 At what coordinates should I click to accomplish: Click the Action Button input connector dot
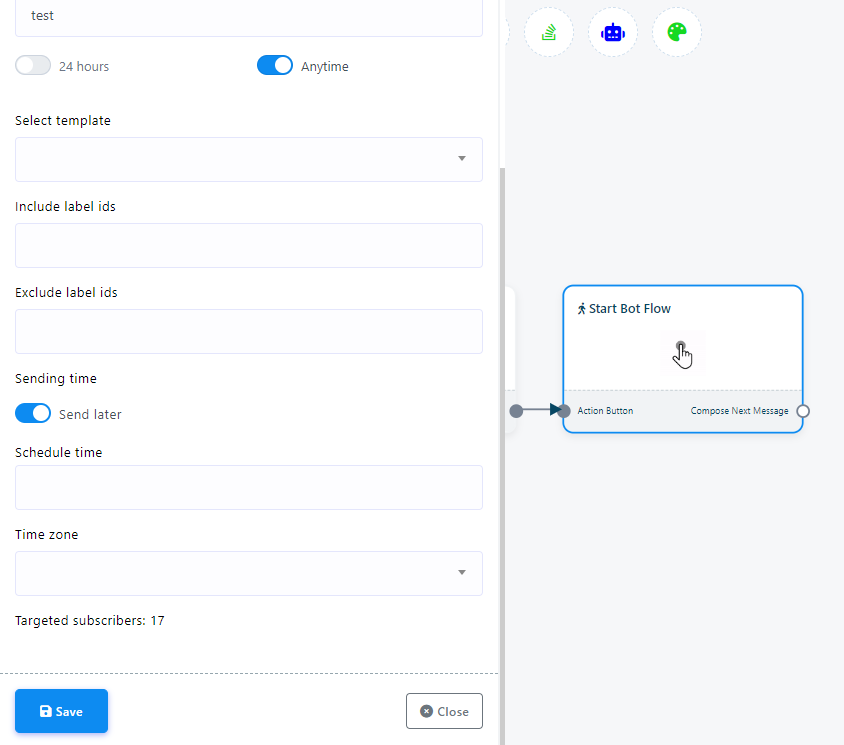pos(564,411)
